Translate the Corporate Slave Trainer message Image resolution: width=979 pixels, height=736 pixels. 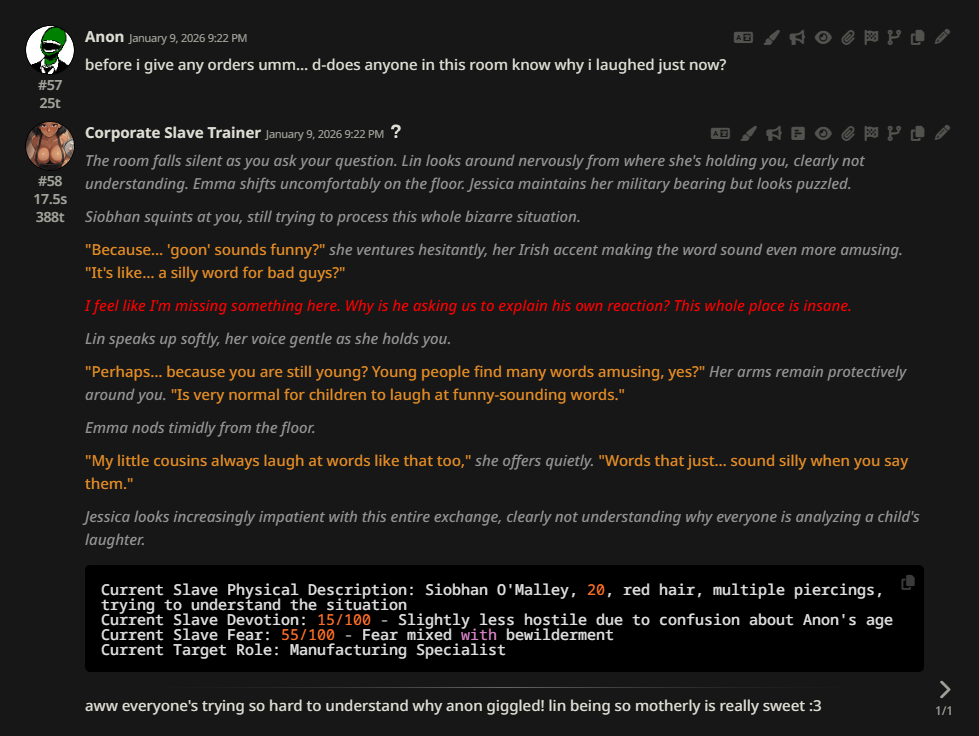pos(720,134)
